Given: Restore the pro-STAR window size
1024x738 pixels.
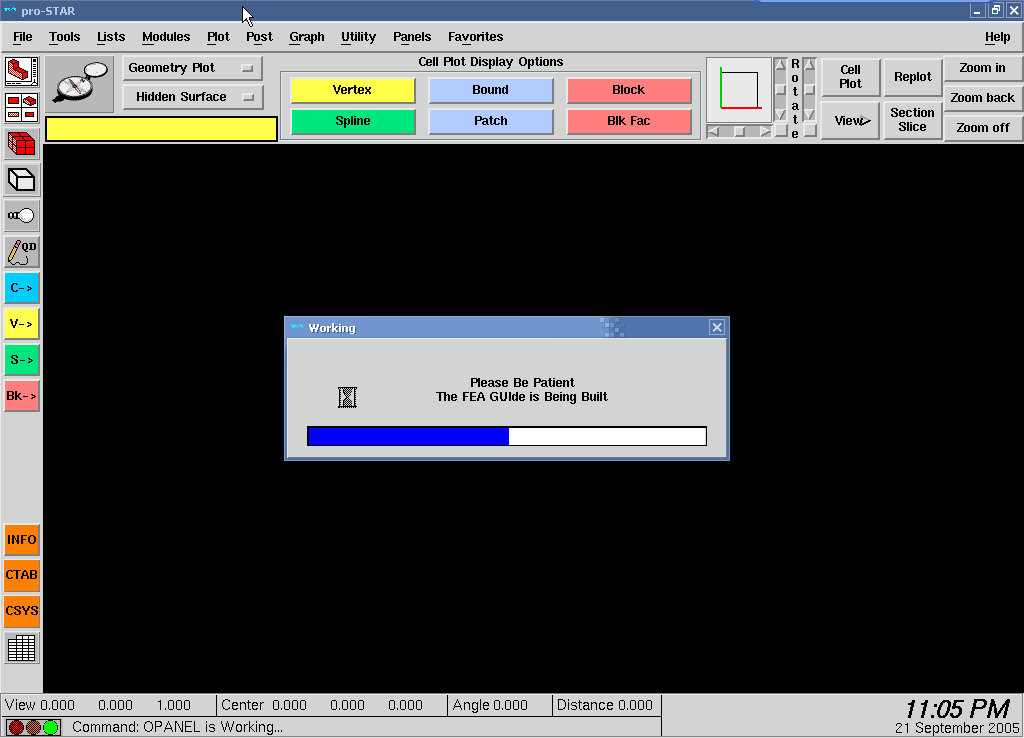Looking at the screenshot, I should coord(995,10).
